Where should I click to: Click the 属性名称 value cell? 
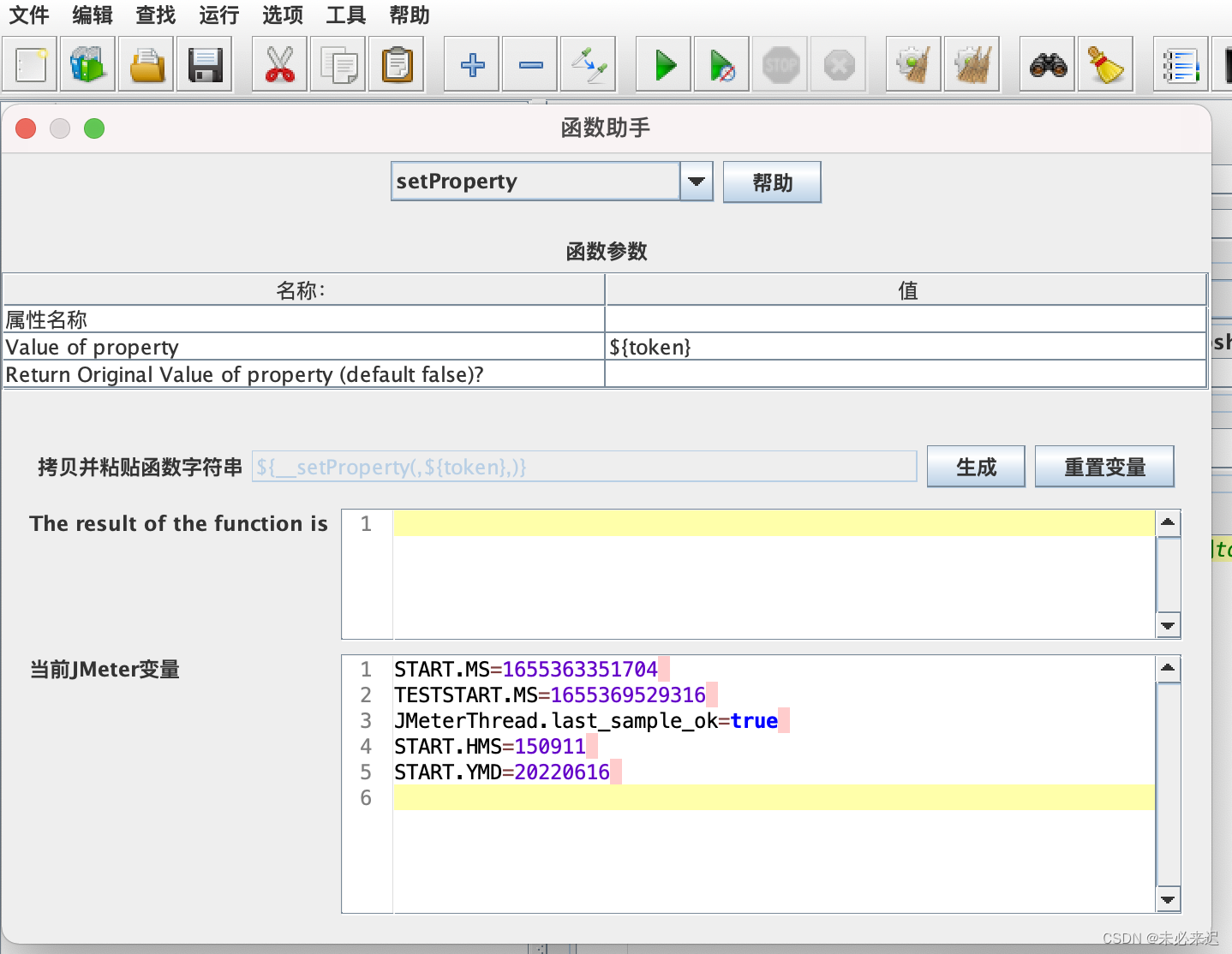[906, 319]
